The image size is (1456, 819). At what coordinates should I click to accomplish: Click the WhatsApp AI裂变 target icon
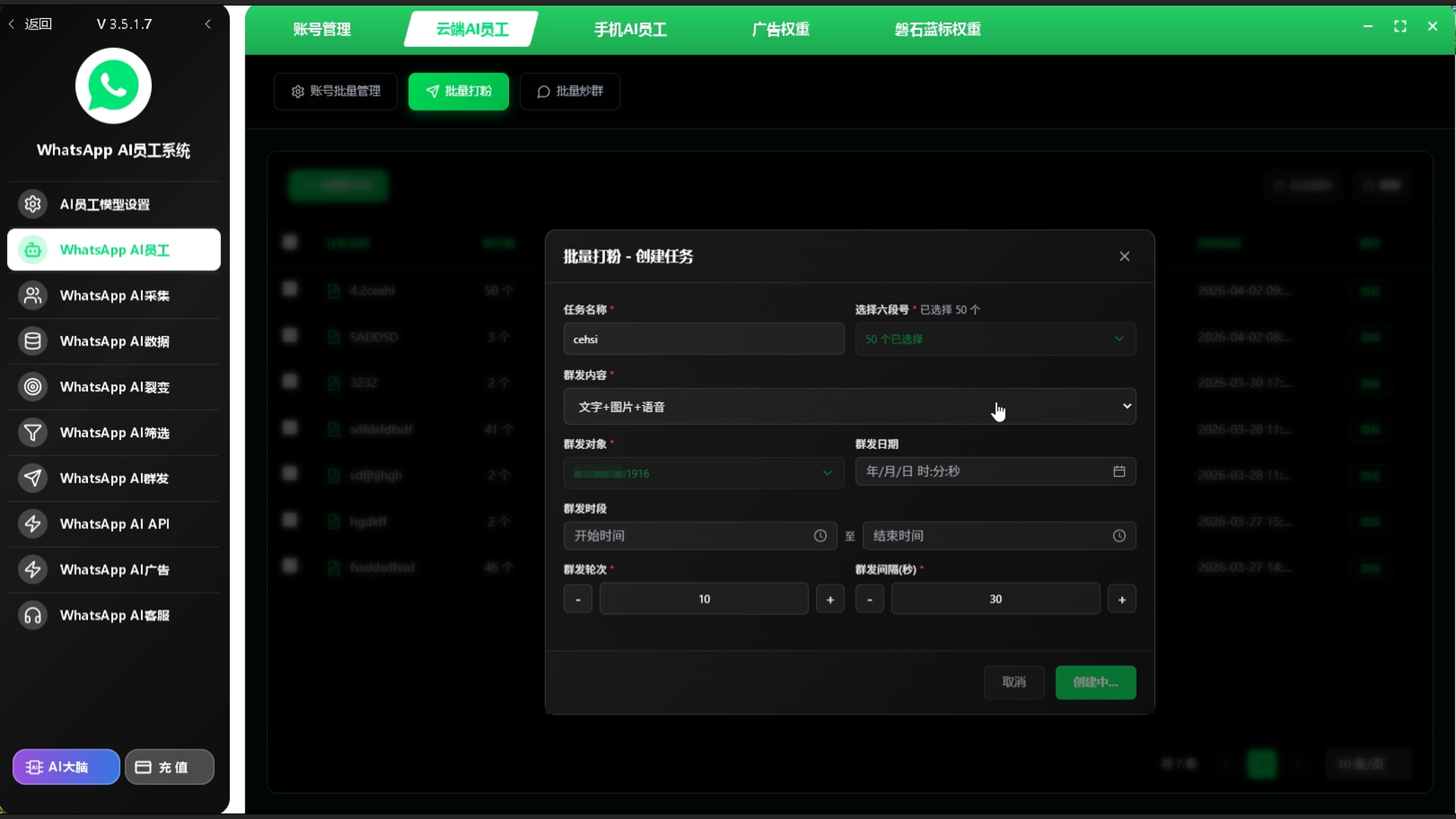pyautogui.click(x=33, y=387)
